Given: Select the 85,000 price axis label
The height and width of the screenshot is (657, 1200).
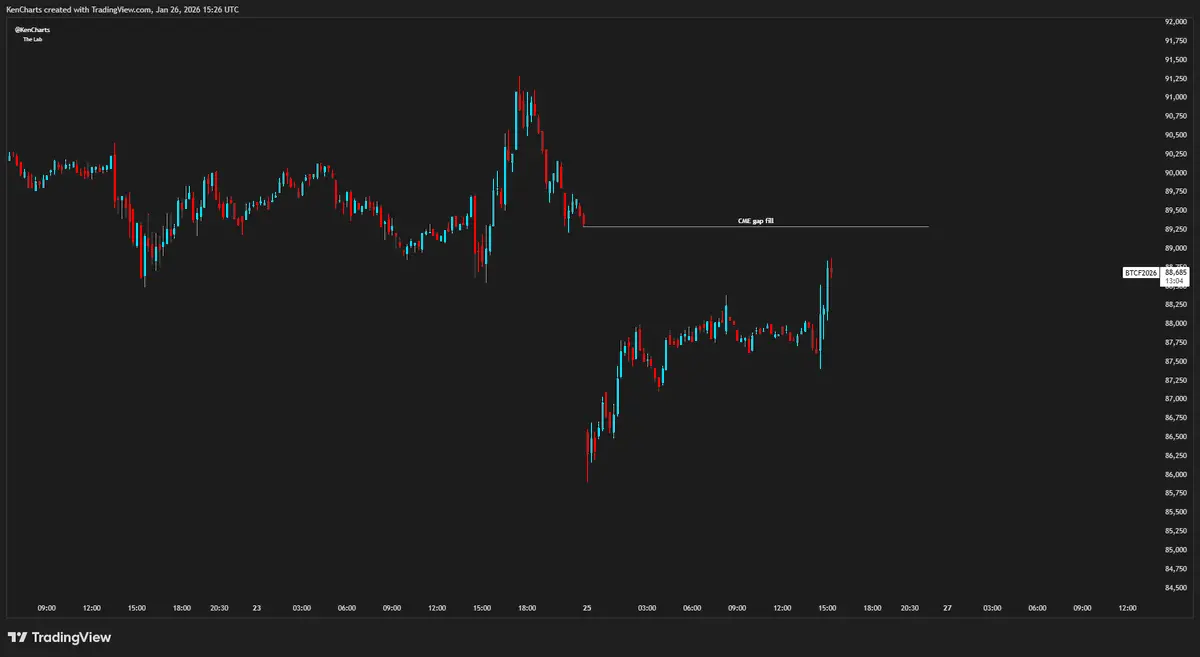Looking at the screenshot, I should click(x=1176, y=550).
